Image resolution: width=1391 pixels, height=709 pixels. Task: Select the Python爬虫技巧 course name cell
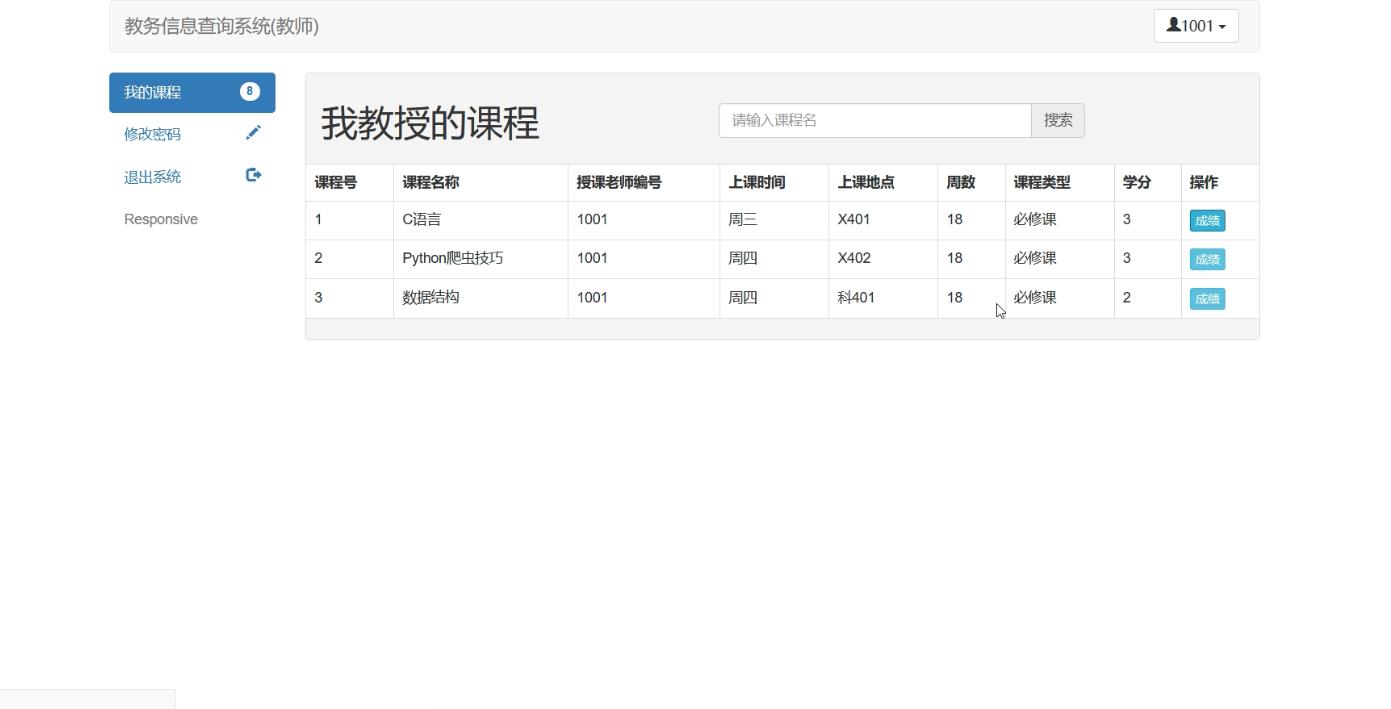coord(480,259)
